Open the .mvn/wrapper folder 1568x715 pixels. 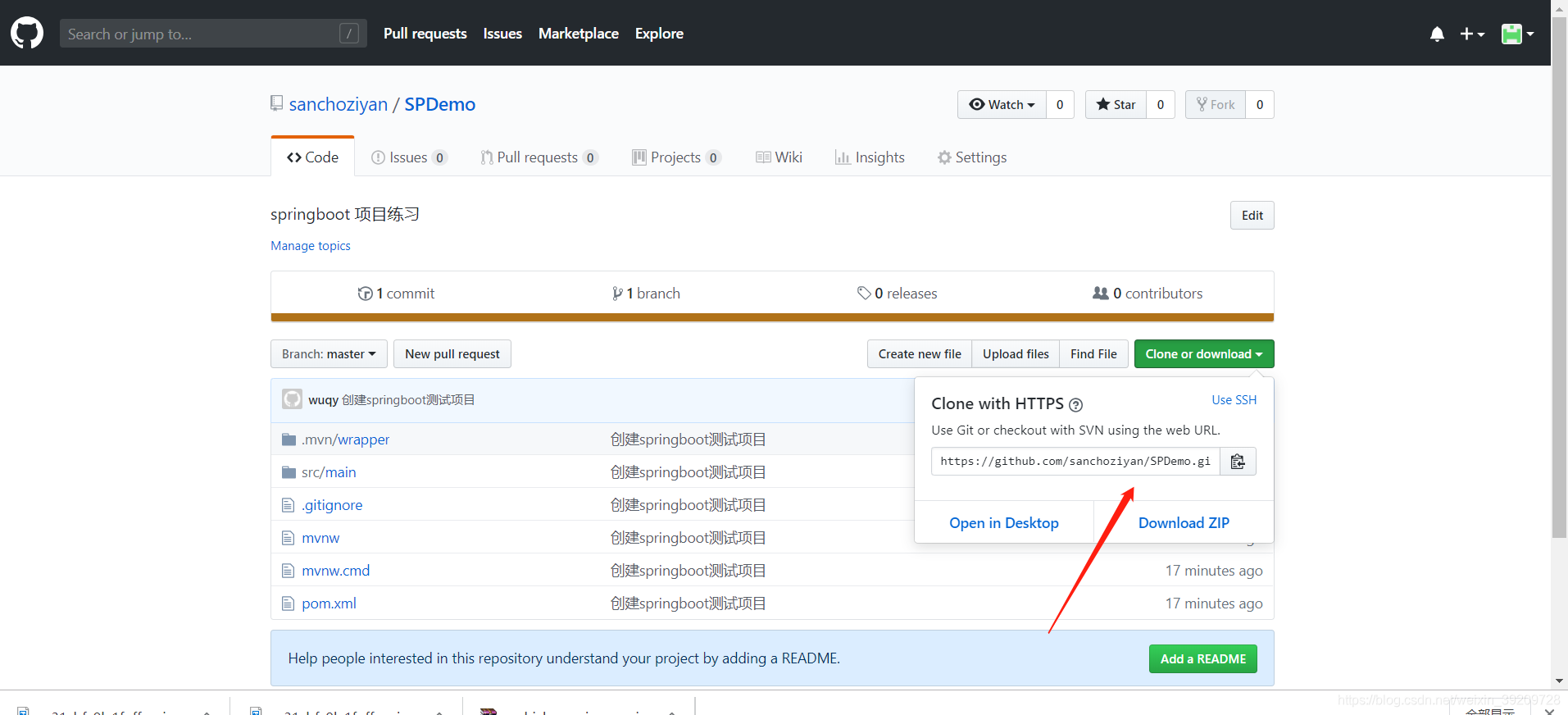click(345, 439)
